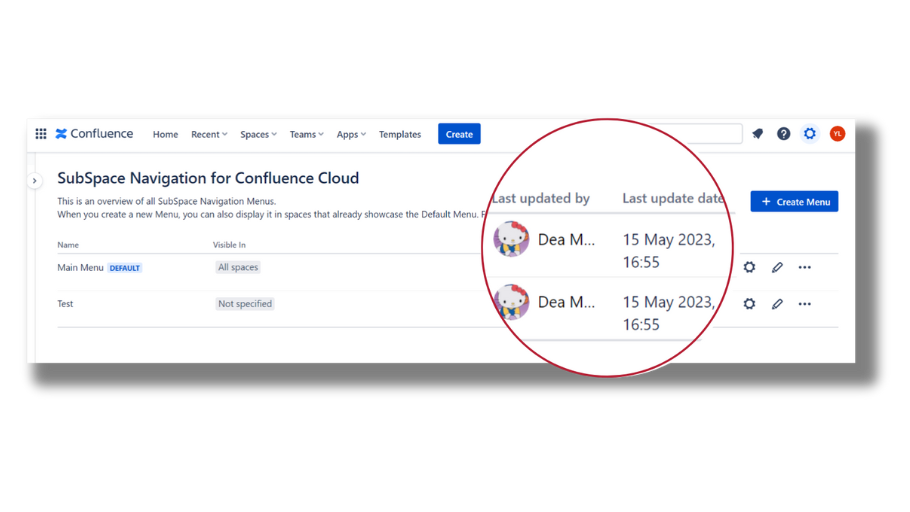Open the help question mark icon

(x=784, y=134)
